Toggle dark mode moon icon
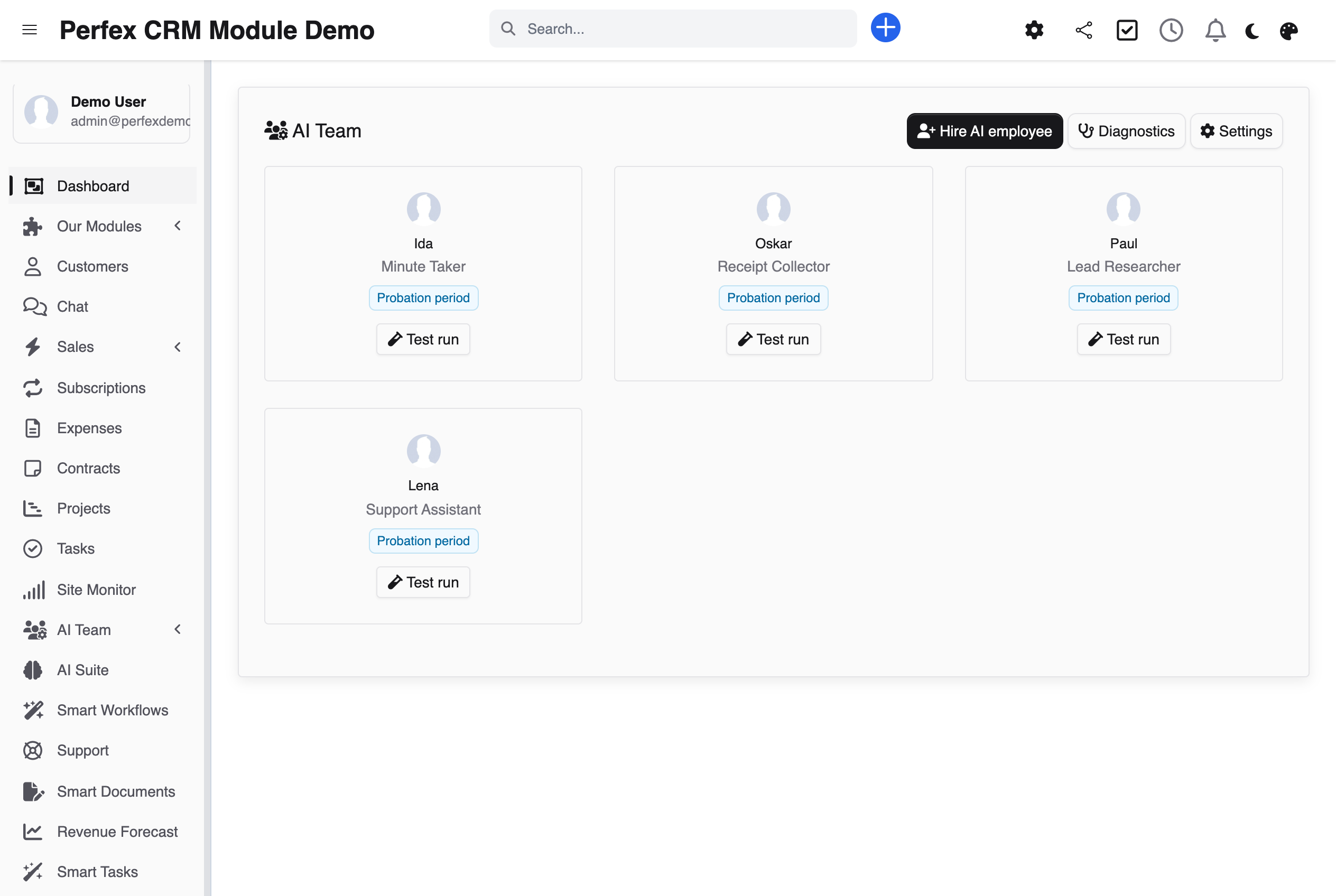This screenshot has width=1336, height=896. 1252,30
